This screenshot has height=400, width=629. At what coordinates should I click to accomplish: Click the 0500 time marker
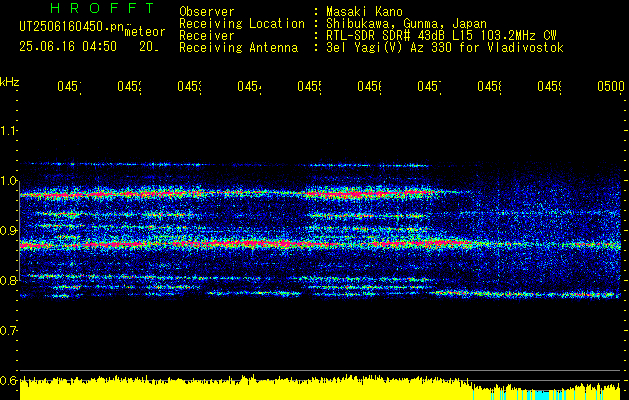(611, 87)
